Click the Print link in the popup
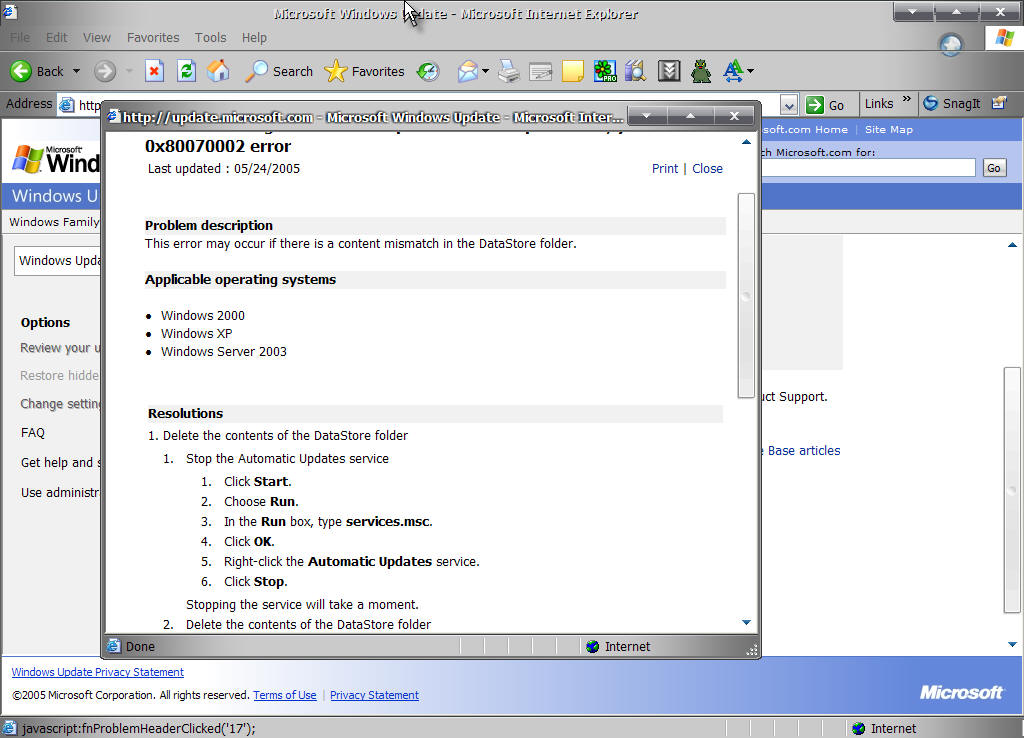Viewport: 1024px width, 738px height. (x=665, y=168)
